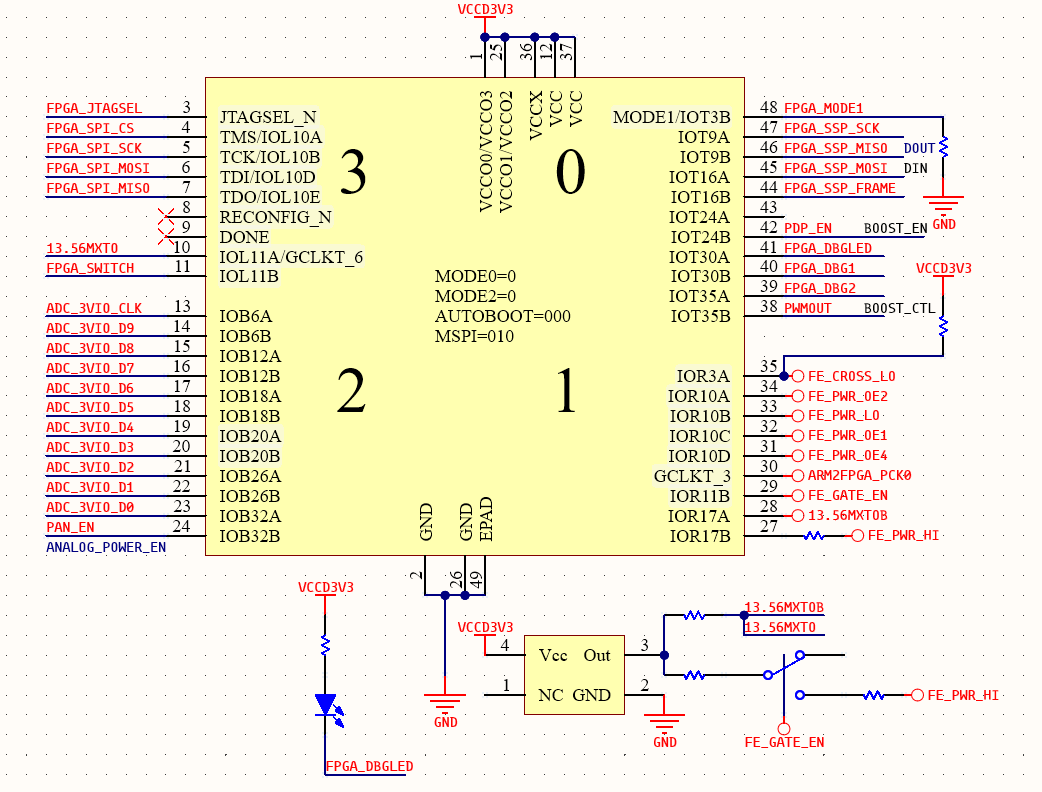Select the FPGA_JTAGSEL net label
The height and width of the screenshot is (792, 1042).
click(94, 108)
